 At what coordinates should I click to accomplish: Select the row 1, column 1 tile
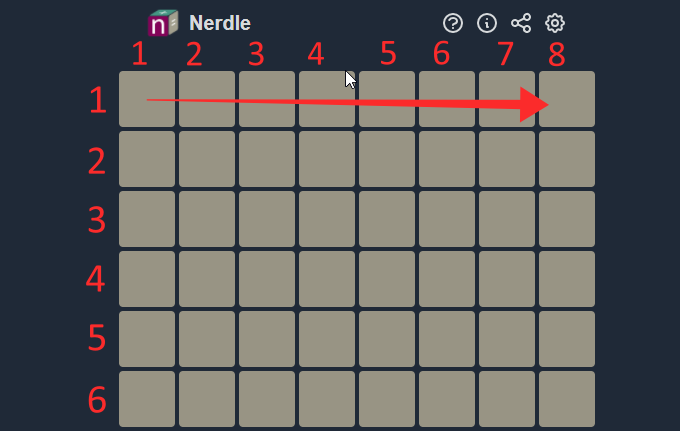click(x=147, y=99)
